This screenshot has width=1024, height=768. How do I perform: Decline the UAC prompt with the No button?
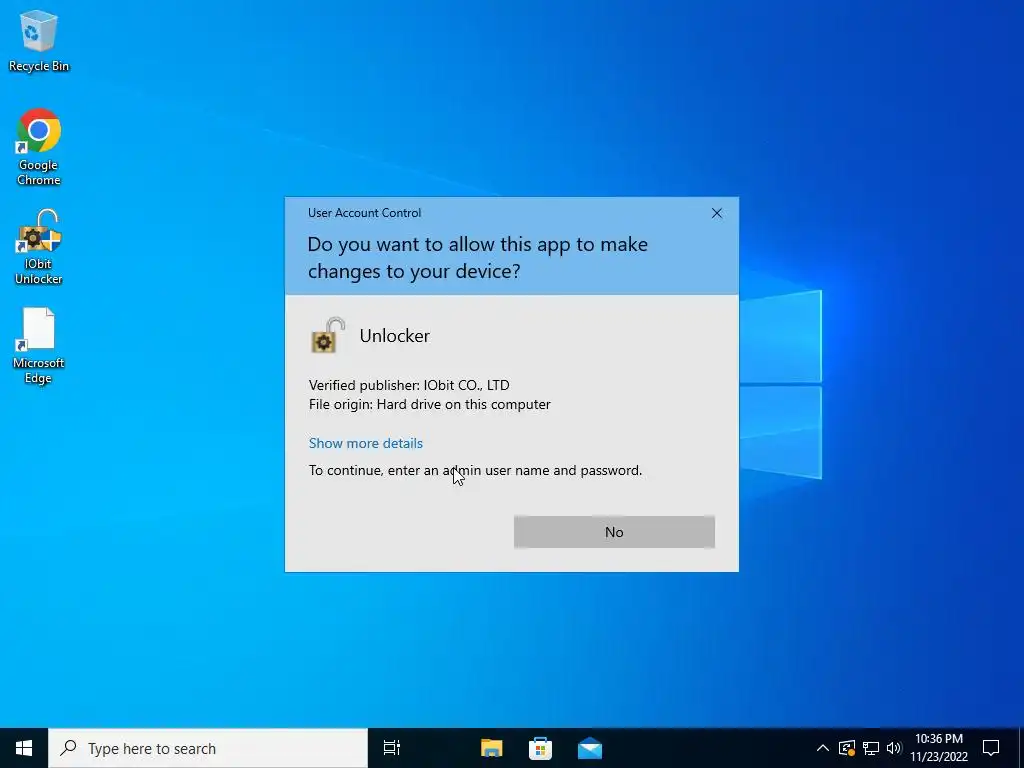(614, 532)
